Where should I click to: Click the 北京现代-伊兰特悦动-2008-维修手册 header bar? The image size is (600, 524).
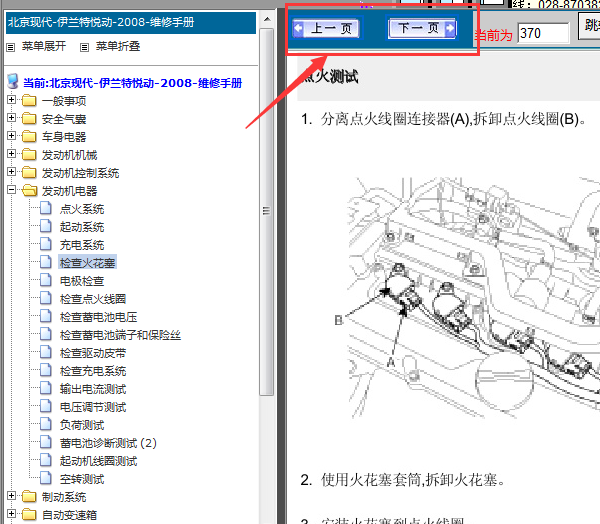(131, 23)
